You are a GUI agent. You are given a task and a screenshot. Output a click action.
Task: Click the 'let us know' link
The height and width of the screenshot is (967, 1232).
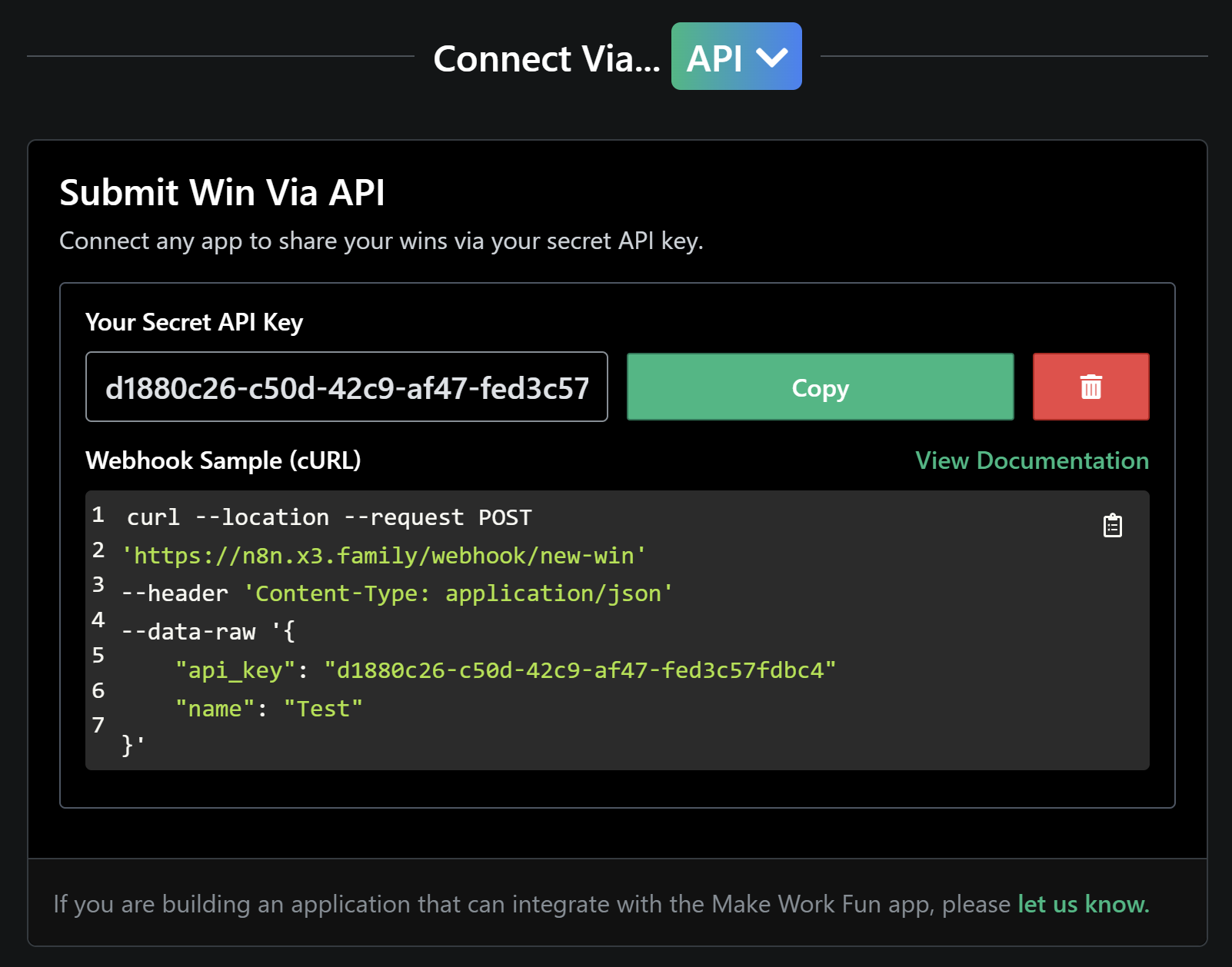pos(1084,904)
